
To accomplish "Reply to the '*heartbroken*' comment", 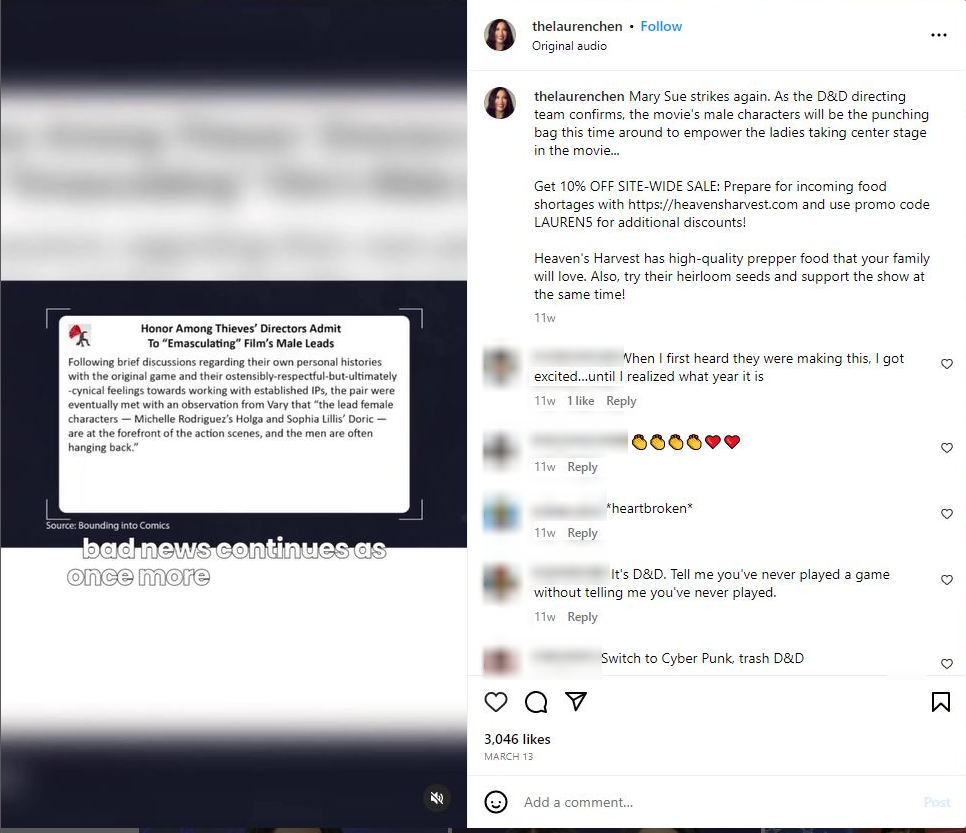I will (582, 532).
